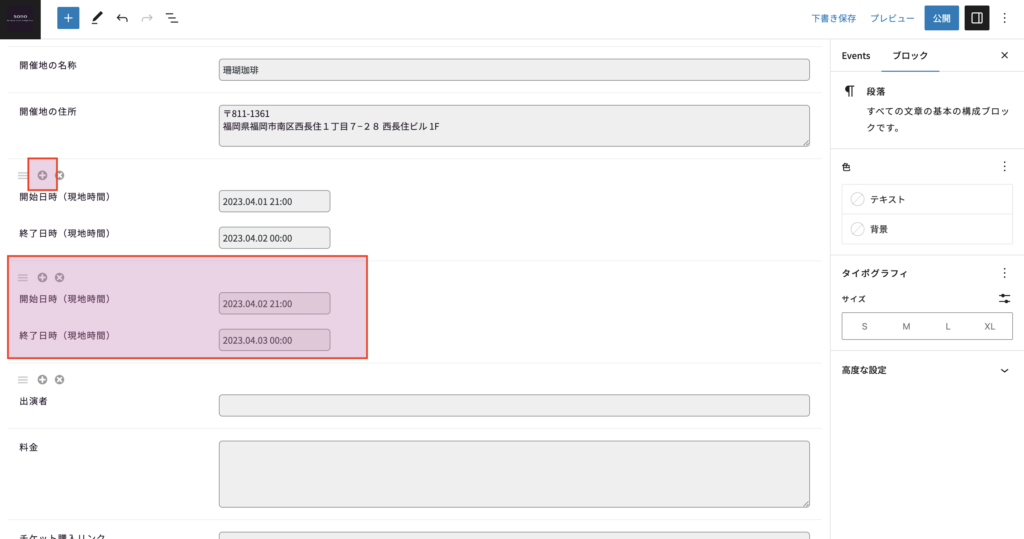Screen dimensions: 1024x539
Task: Switch to the ブロック tab
Action: (x=910, y=56)
